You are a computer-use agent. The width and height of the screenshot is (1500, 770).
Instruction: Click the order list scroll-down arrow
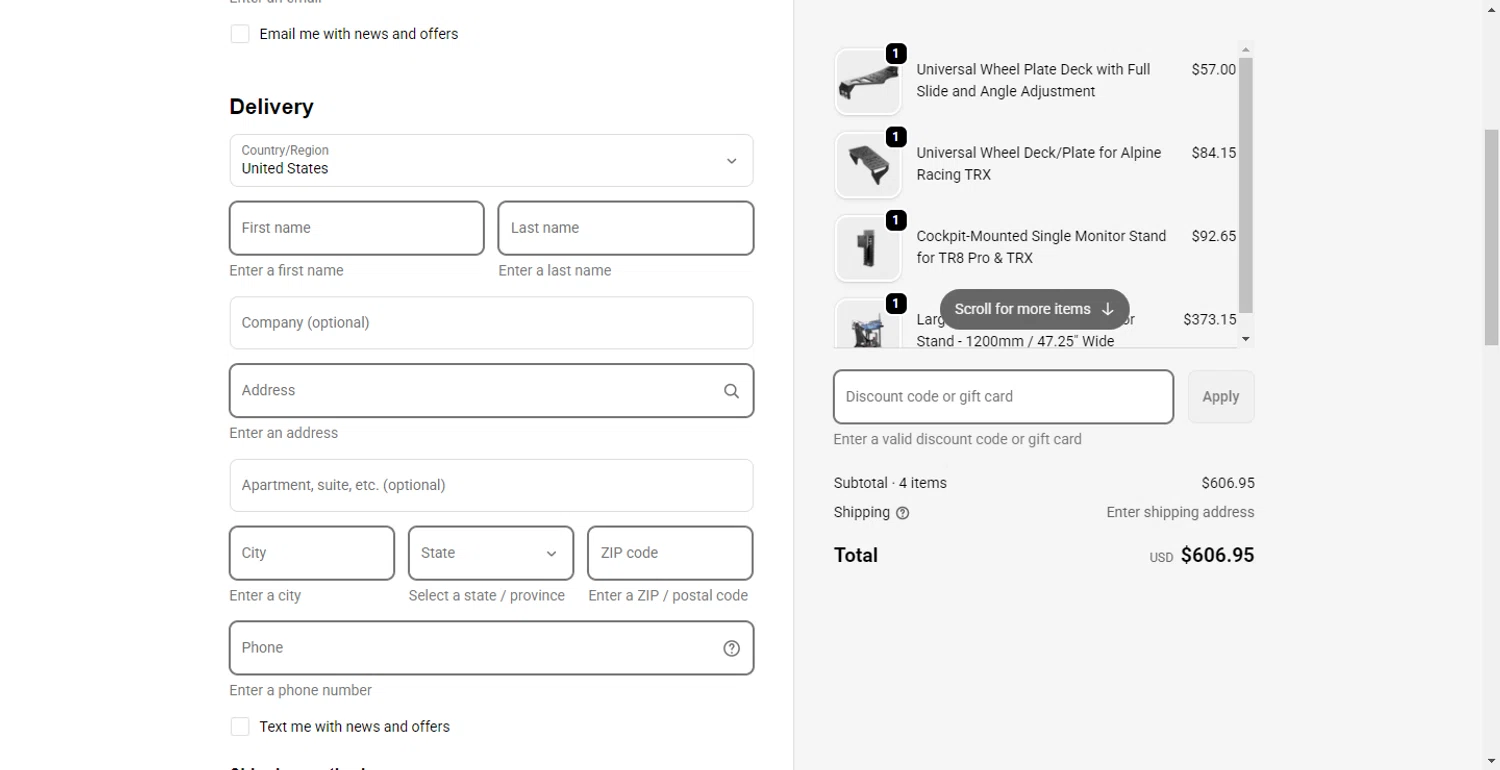point(1245,339)
